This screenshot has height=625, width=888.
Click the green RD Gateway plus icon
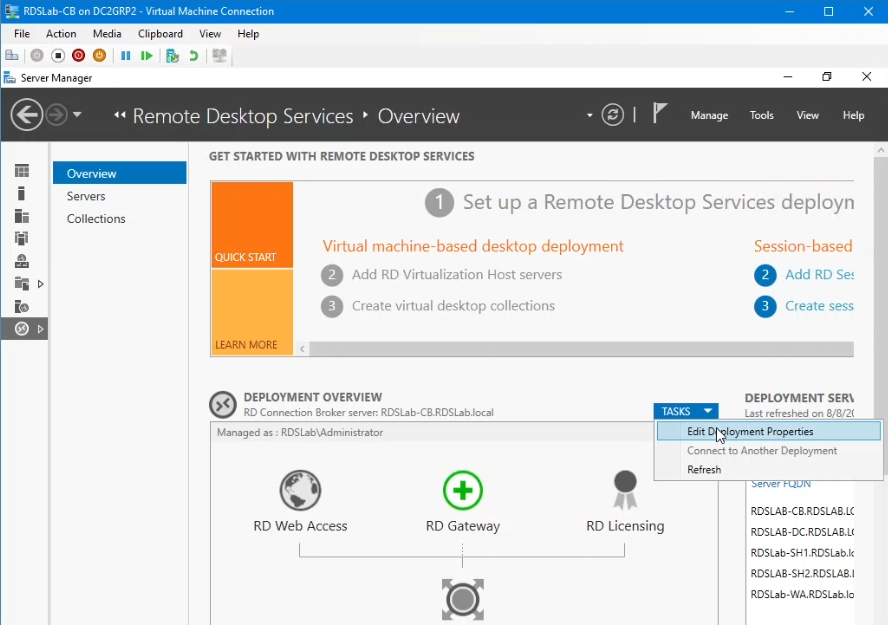(463, 490)
